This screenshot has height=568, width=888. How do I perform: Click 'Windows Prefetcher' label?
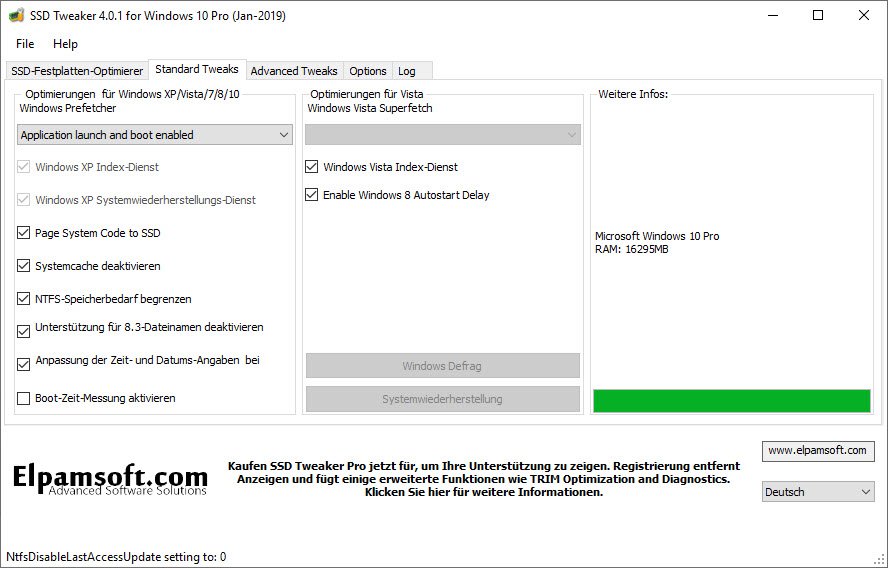point(68,108)
